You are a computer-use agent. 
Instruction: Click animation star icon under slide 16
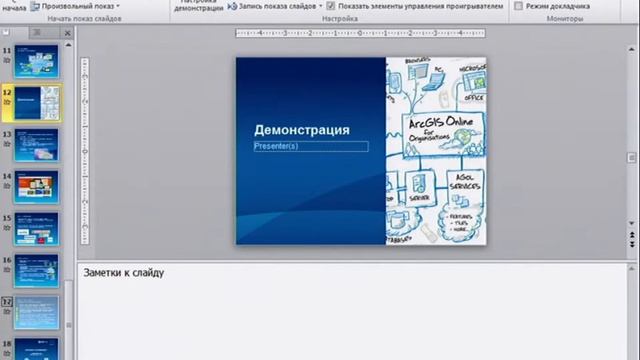point(7,270)
